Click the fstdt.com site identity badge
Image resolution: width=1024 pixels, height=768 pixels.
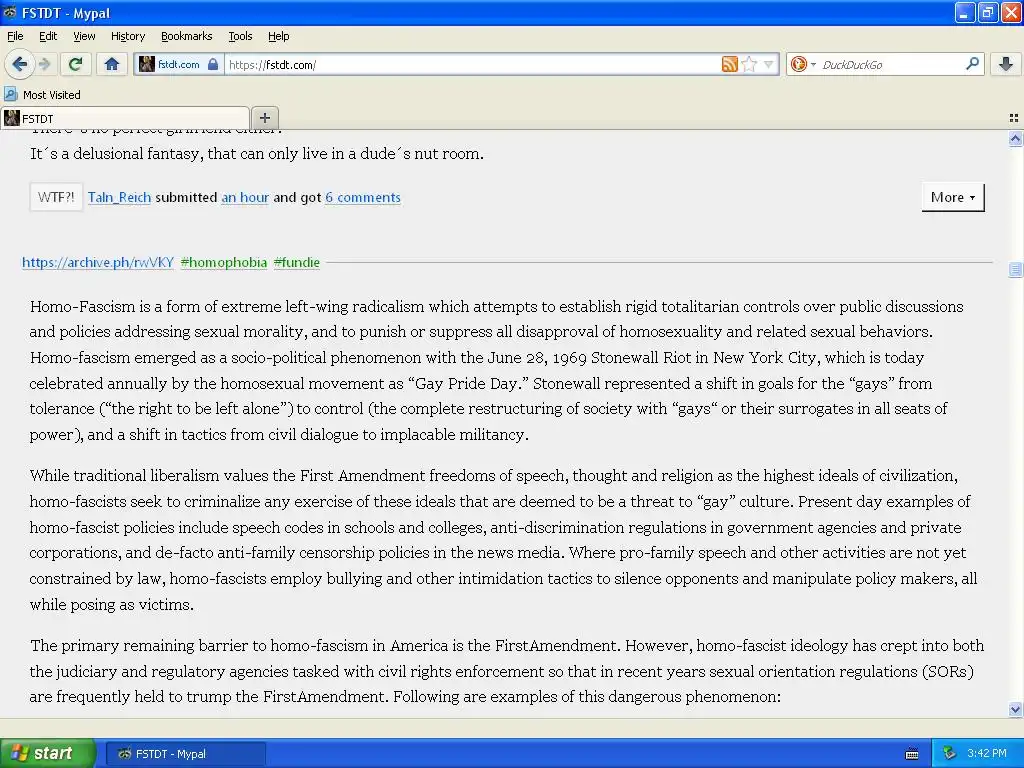pyautogui.click(x=179, y=64)
